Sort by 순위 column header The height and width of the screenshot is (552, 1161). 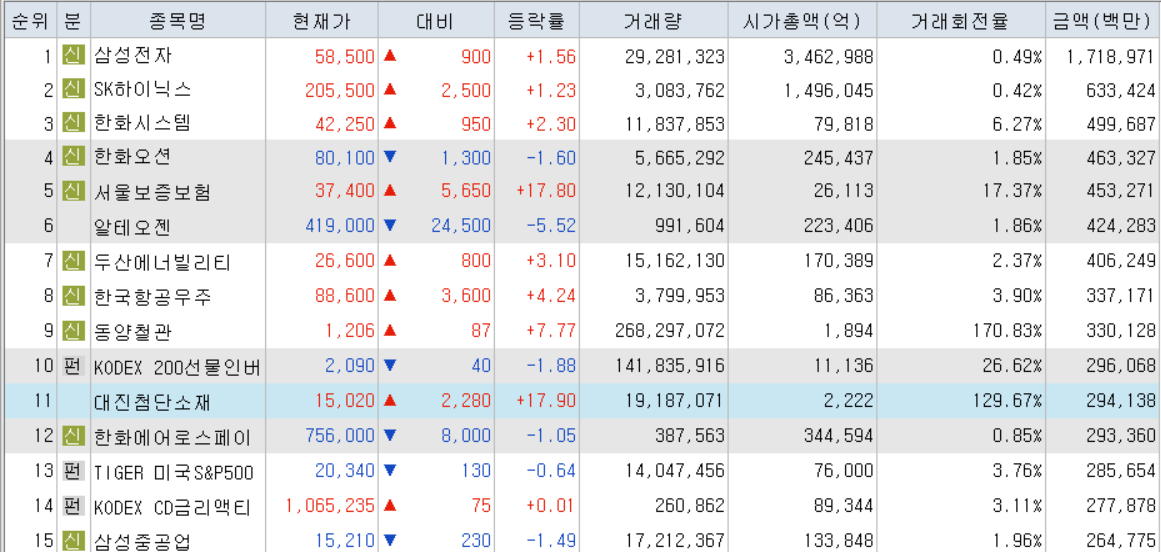30,21
